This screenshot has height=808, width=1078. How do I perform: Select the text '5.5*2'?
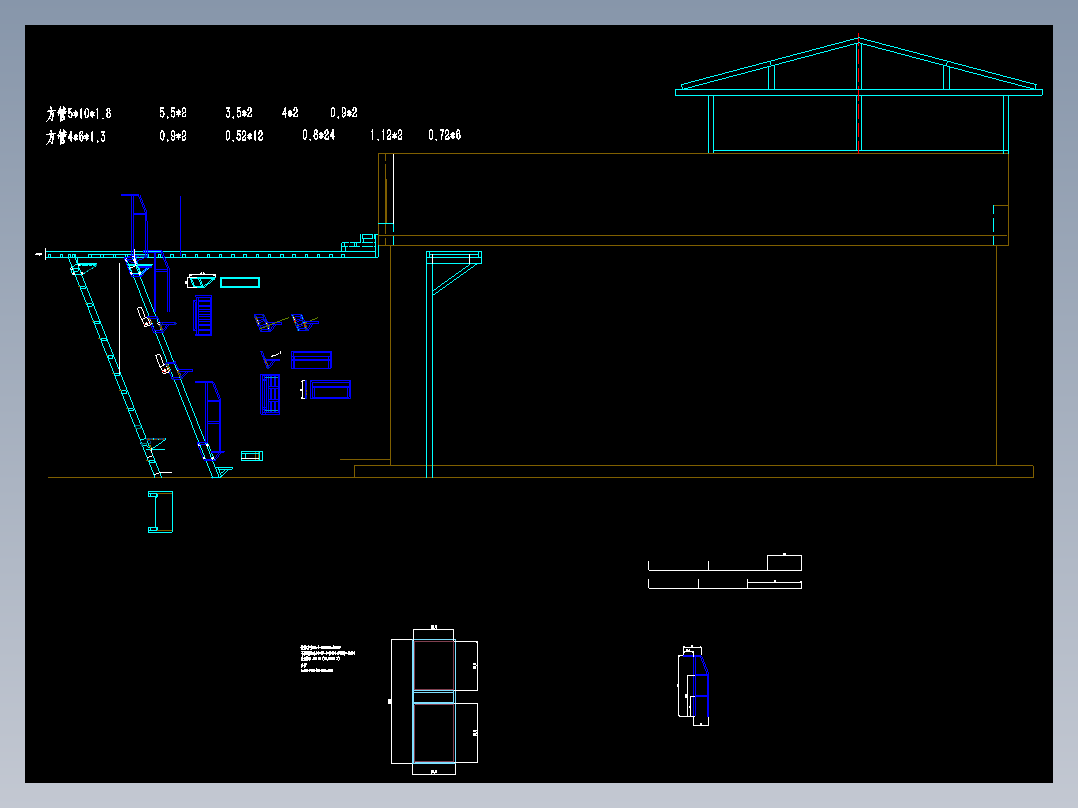[173, 113]
